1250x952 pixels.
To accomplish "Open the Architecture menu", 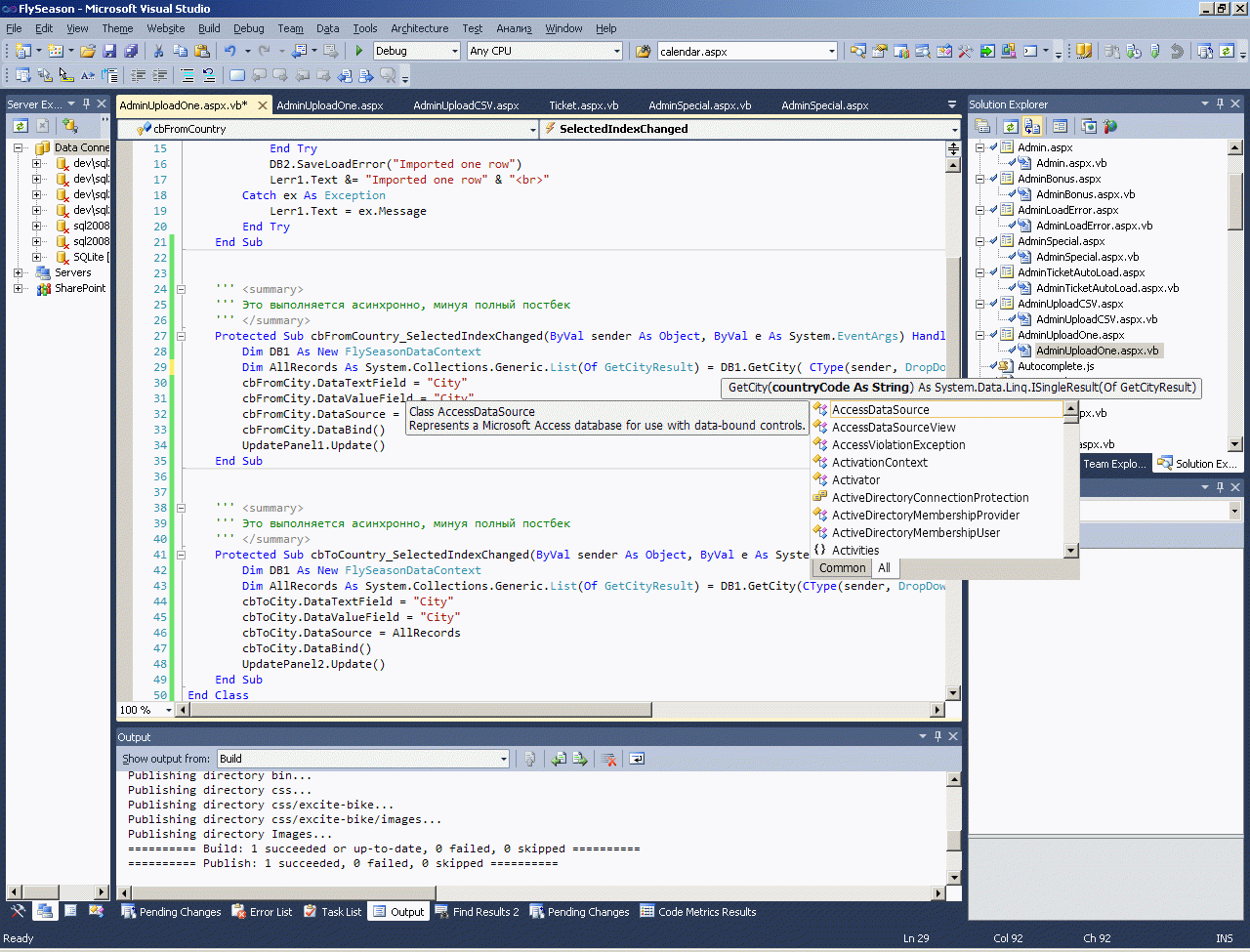I will [419, 28].
